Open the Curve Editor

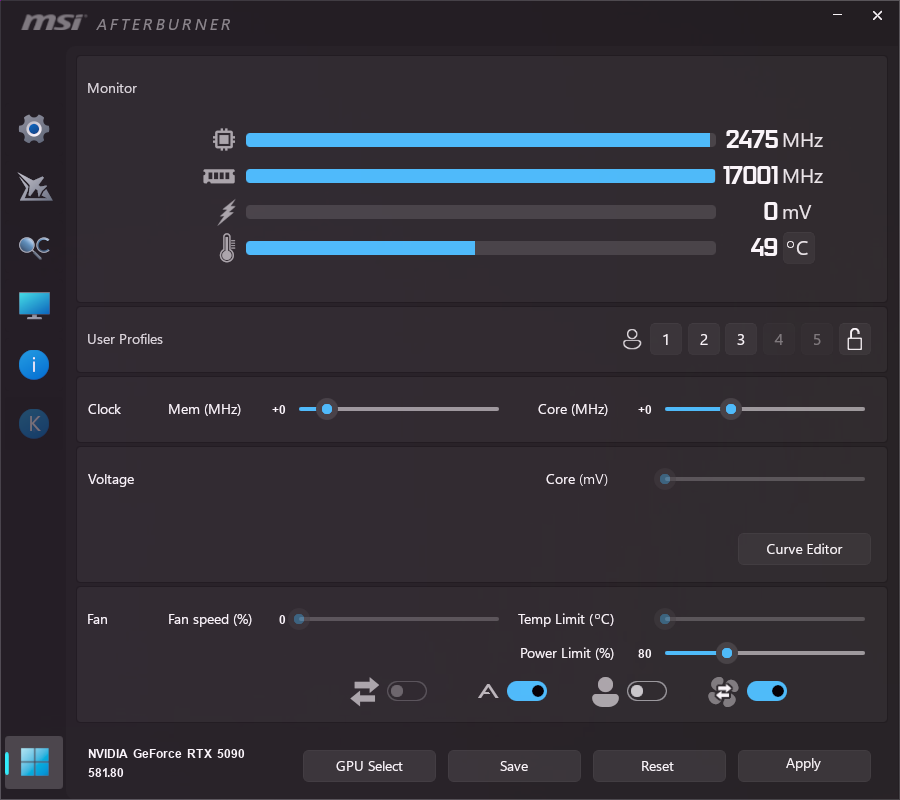tap(804, 549)
